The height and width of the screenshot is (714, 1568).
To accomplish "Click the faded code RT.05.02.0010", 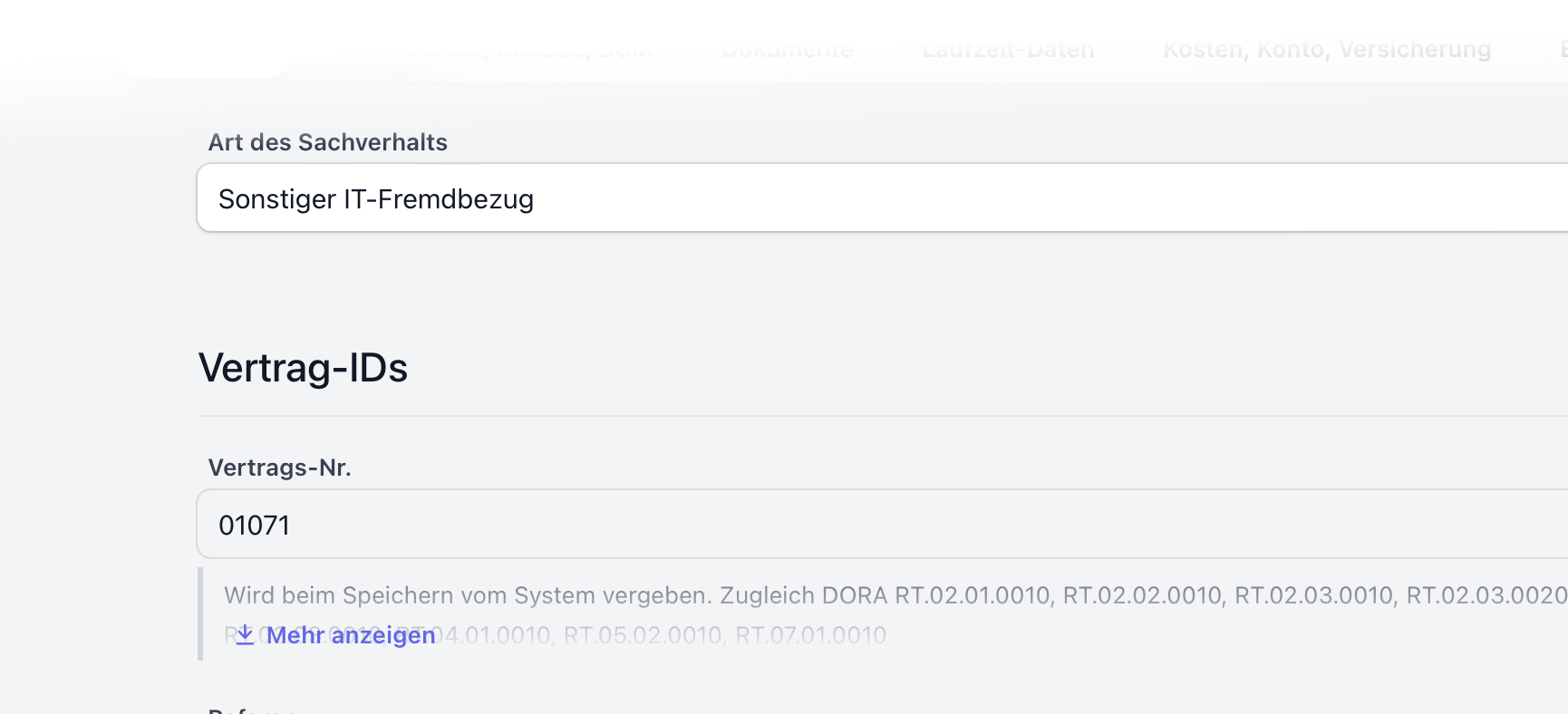I will 644,635.
